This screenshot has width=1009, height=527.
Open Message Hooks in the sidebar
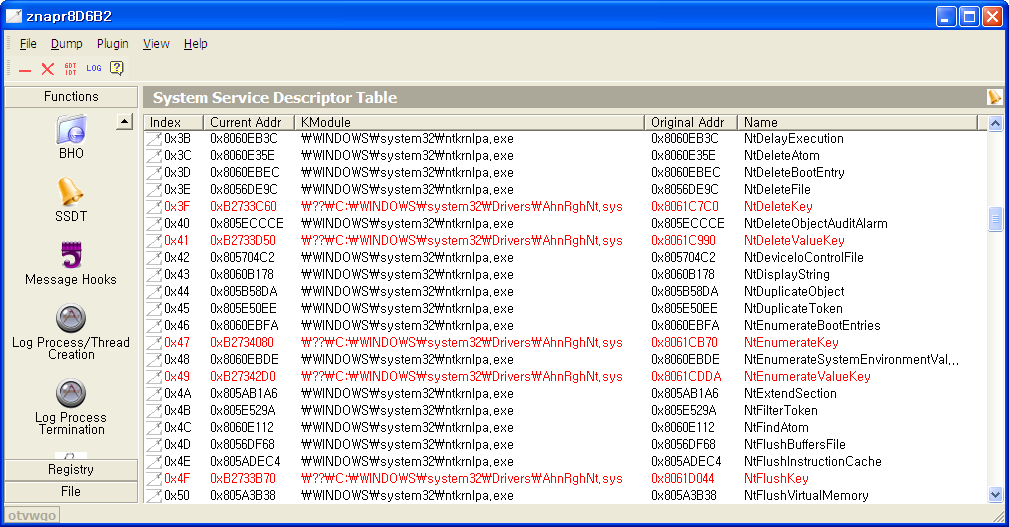[x=71, y=256]
